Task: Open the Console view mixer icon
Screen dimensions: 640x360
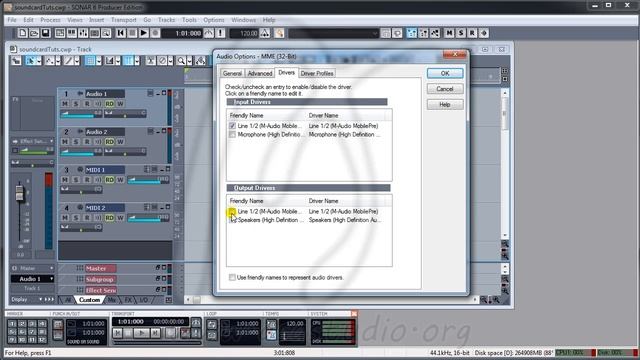Action: pos(83,33)
